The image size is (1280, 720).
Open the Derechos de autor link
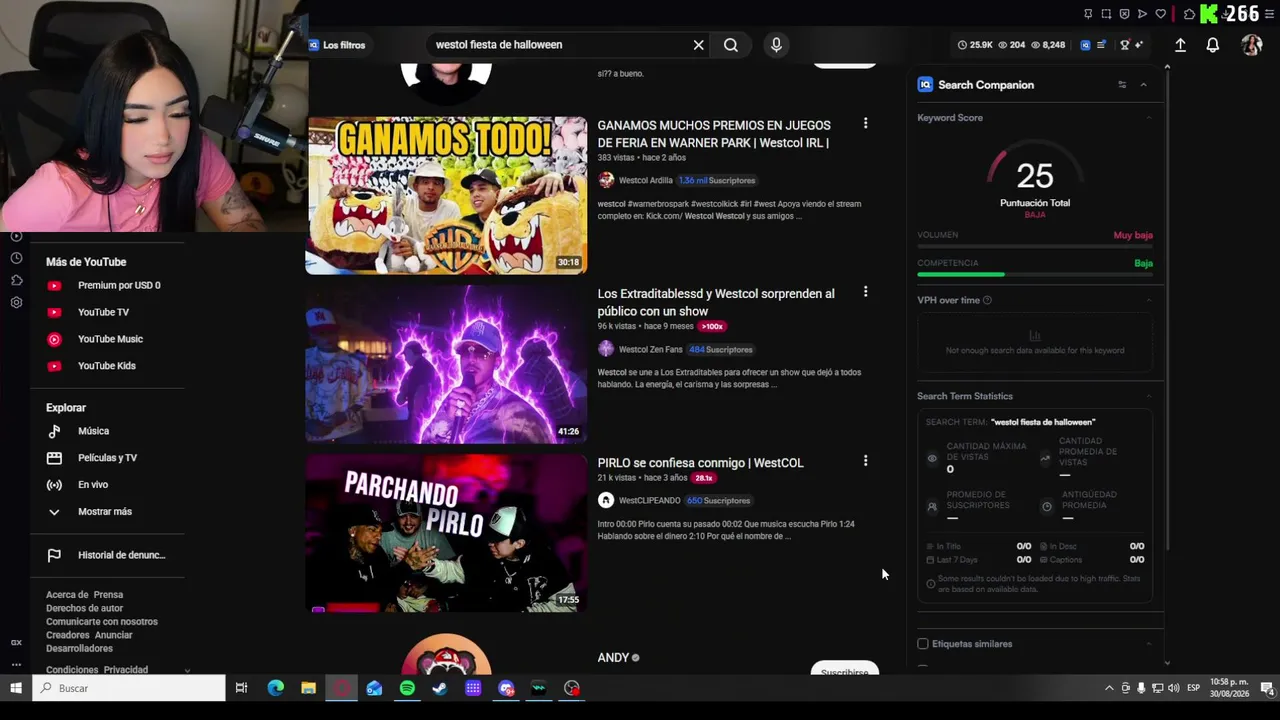[84, 608]
